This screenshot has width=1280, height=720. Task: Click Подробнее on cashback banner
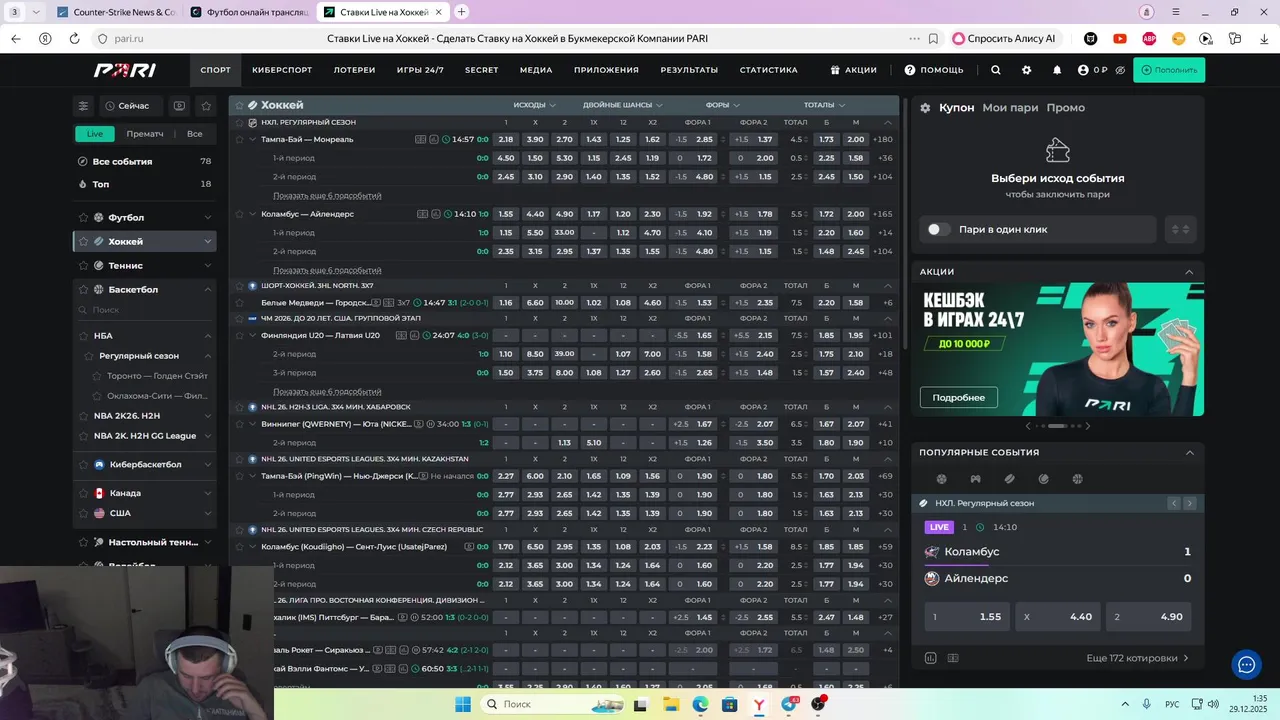[x=959, y=398]
